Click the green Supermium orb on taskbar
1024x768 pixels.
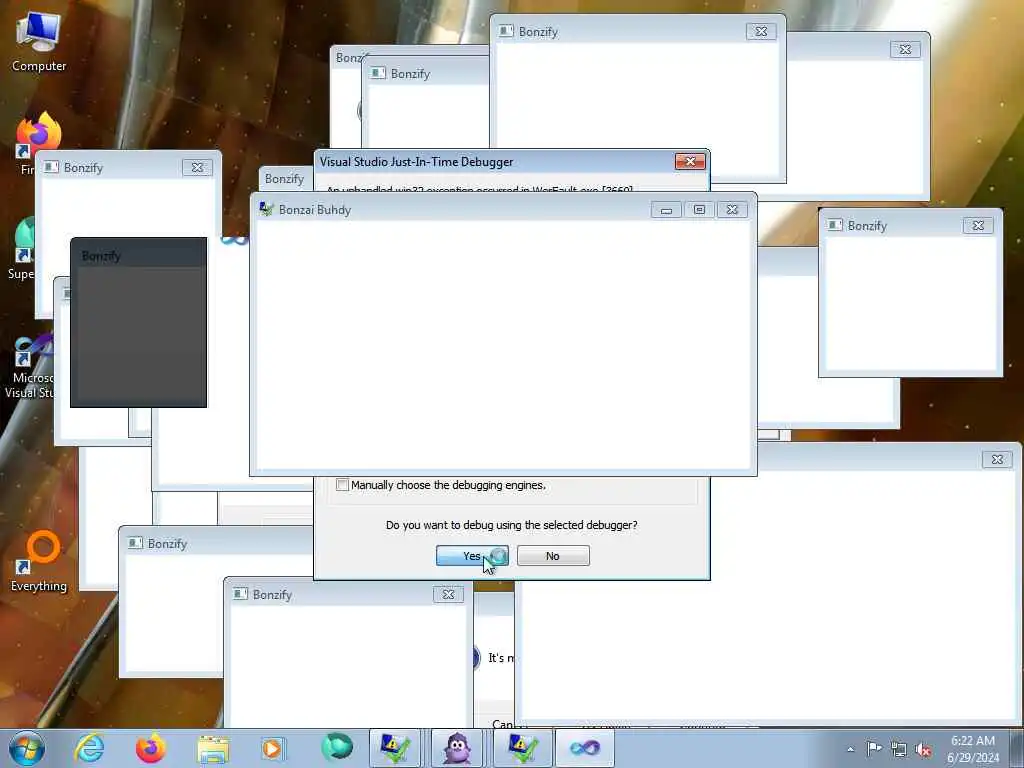click(336, 747)
